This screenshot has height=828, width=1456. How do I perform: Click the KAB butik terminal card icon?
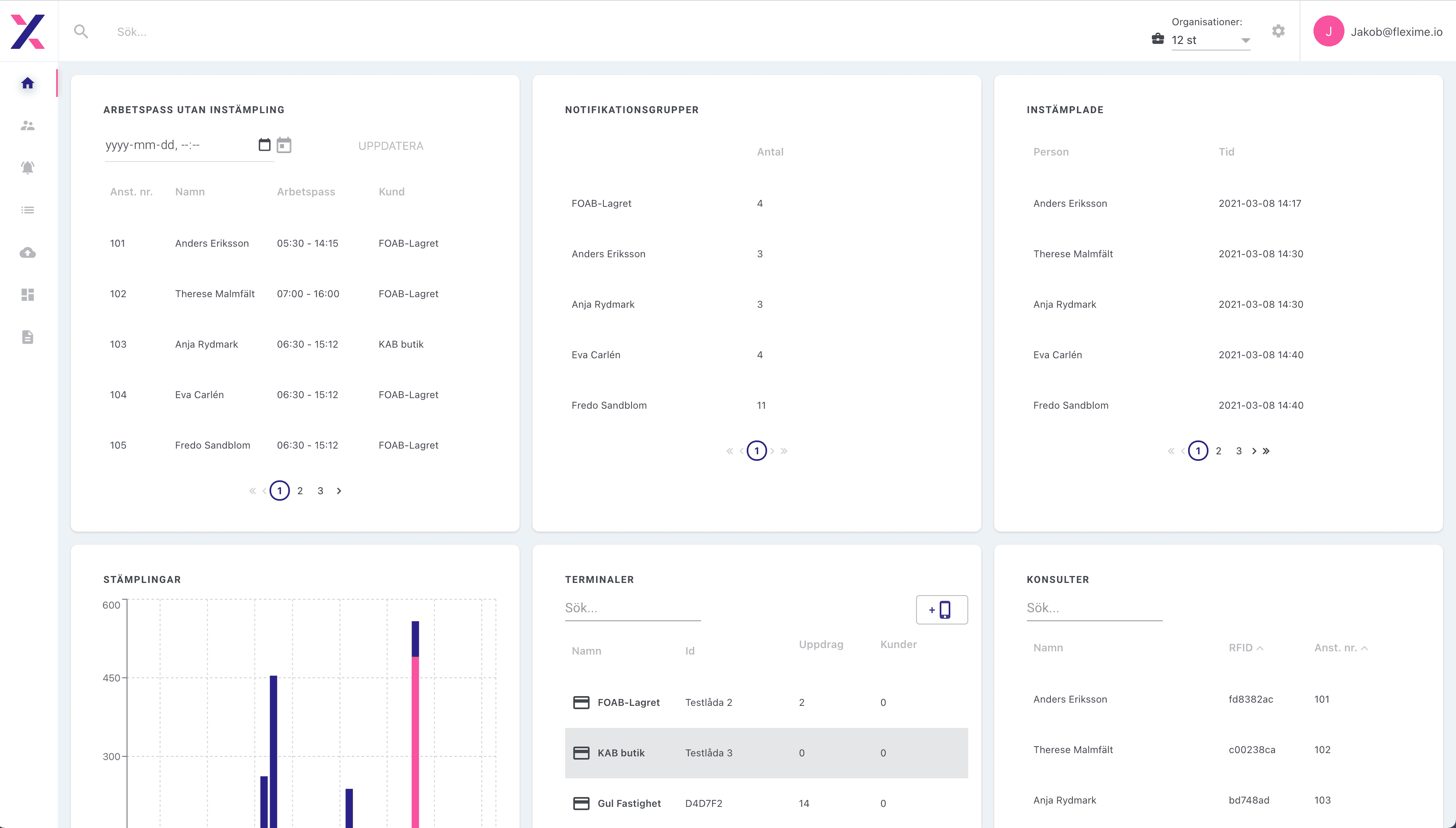581,753
